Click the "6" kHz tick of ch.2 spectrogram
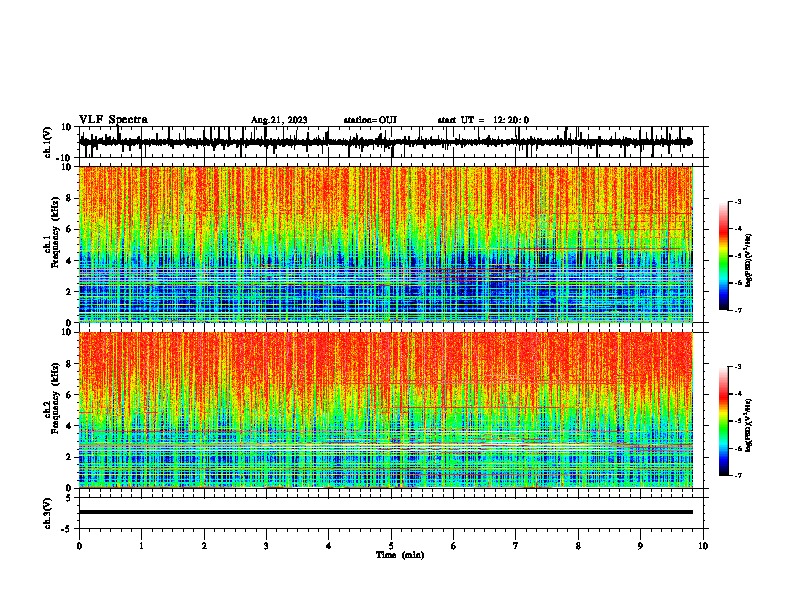 coord(69,395)
